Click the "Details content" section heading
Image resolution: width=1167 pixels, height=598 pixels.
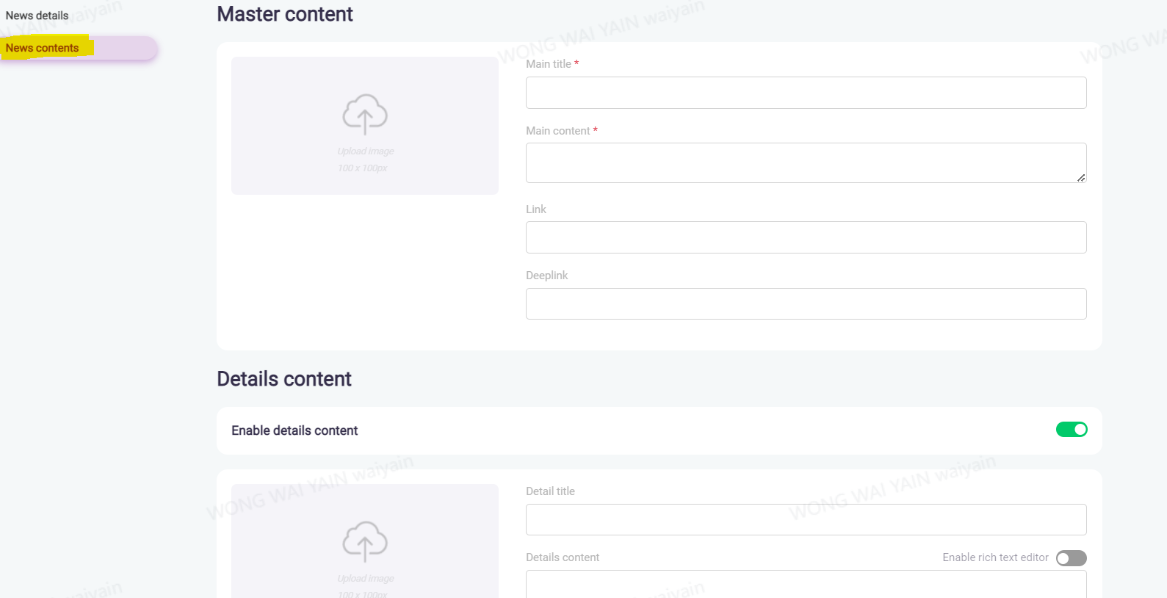284,379
